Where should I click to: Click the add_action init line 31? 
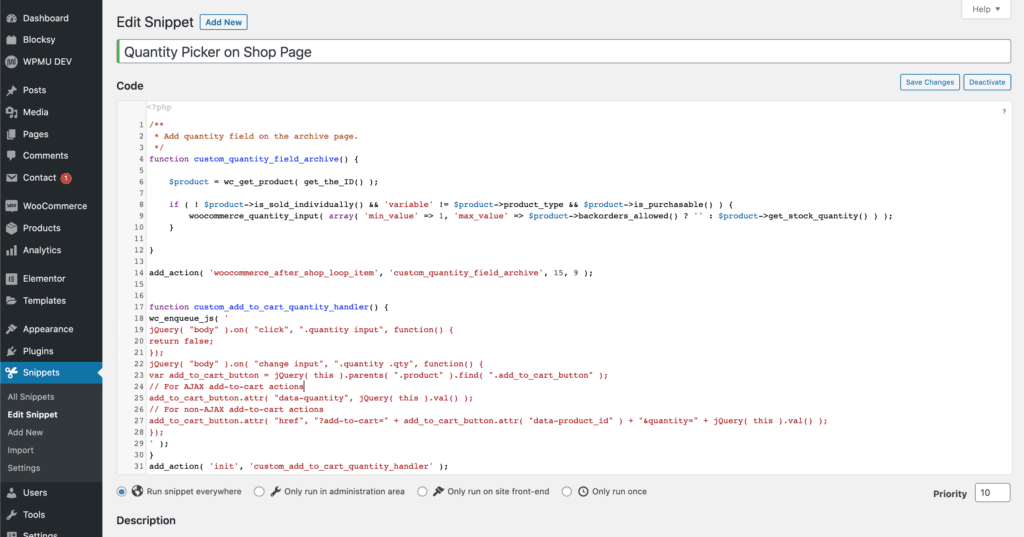point(298,466)
